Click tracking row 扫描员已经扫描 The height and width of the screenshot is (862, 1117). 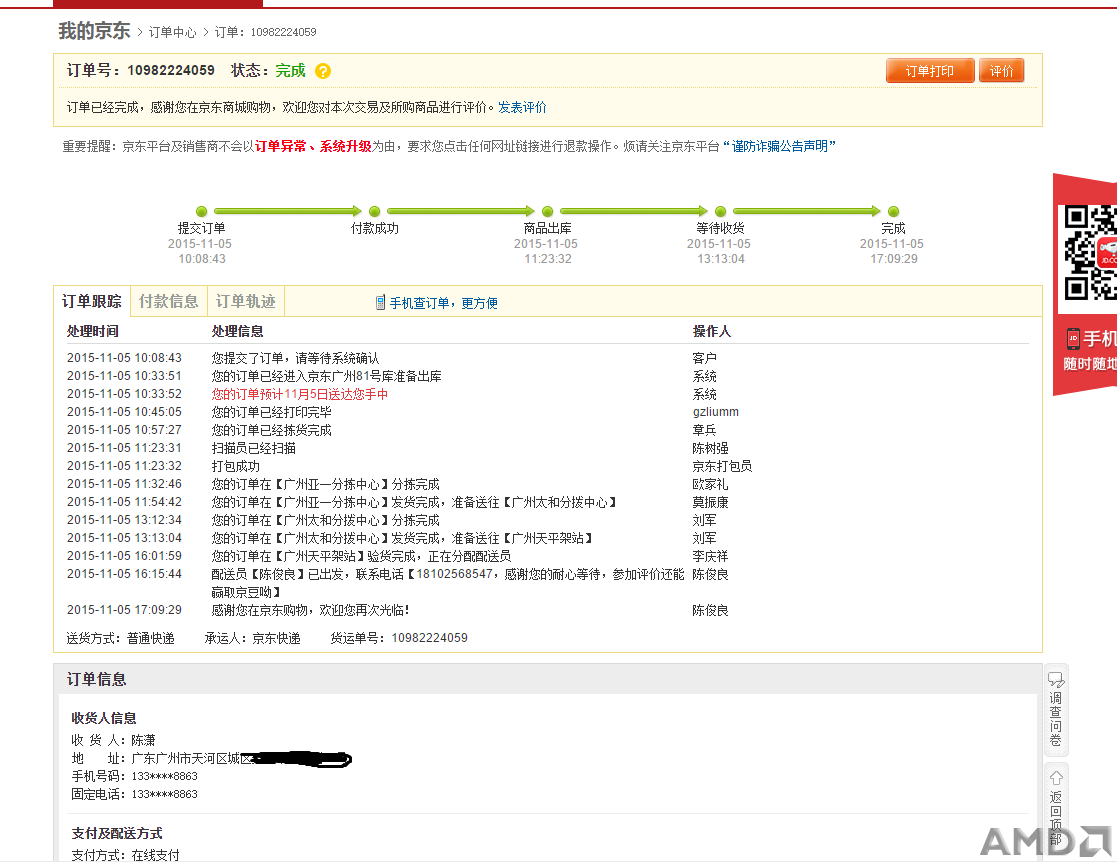click(x=254, y=448)
